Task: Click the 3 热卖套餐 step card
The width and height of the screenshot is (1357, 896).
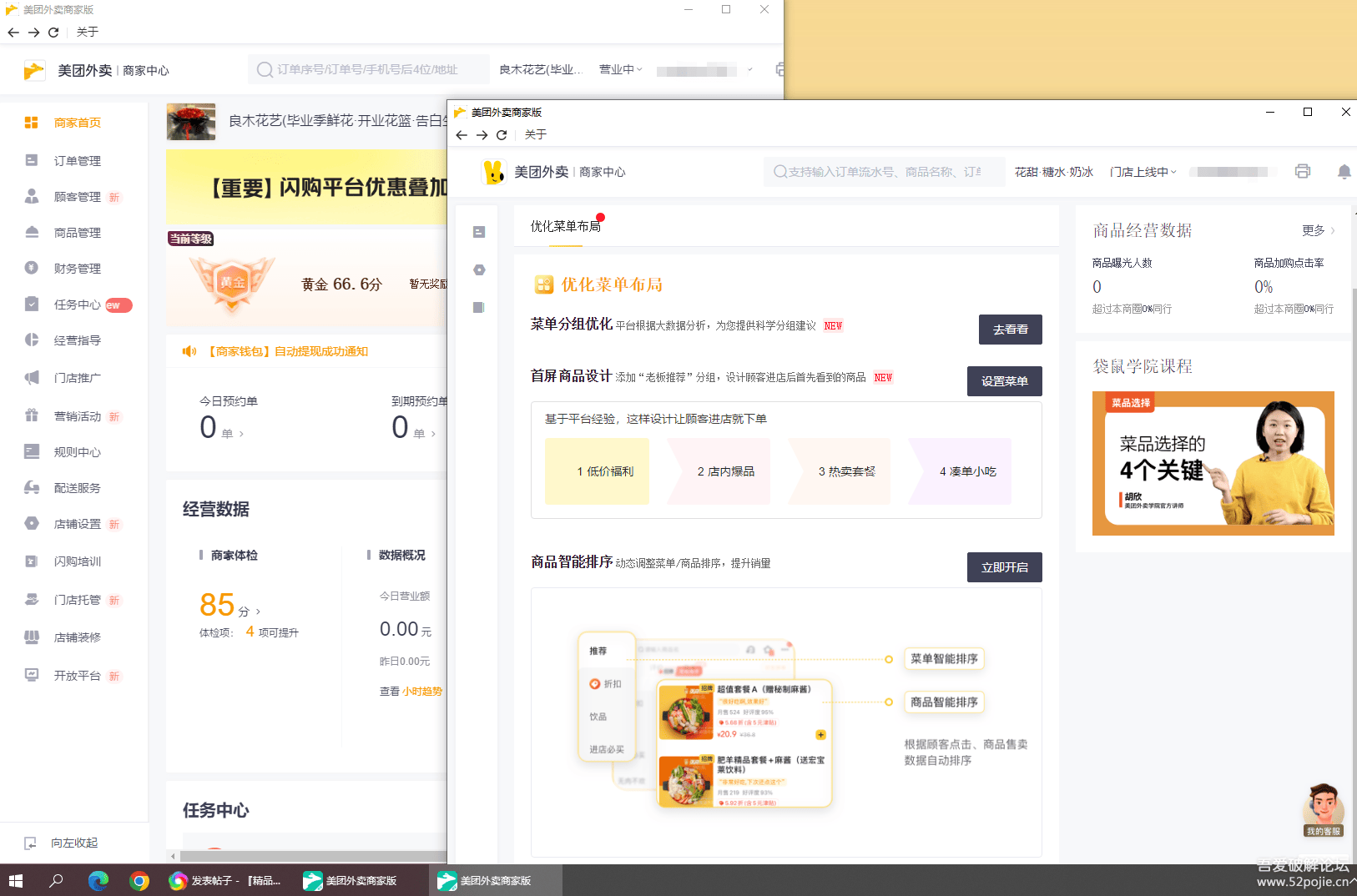Action: coord(840,471)
